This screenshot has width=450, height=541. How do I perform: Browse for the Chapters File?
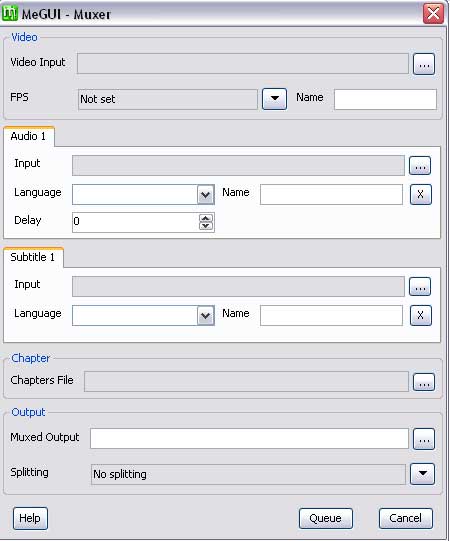424,382
